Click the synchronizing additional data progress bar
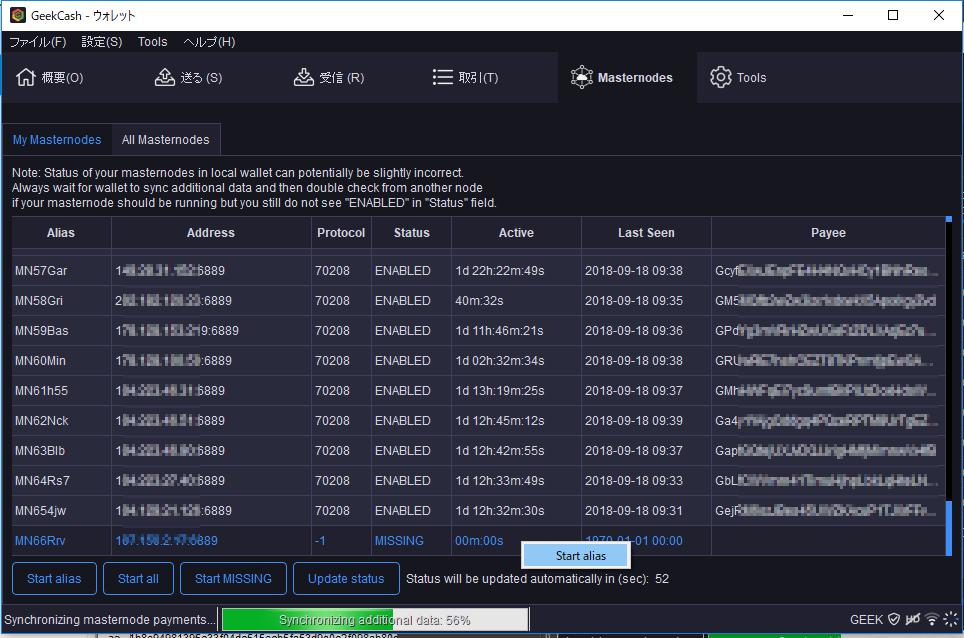Screen dimensions: 964x638 pyautogui.click(x=374, y=620)
